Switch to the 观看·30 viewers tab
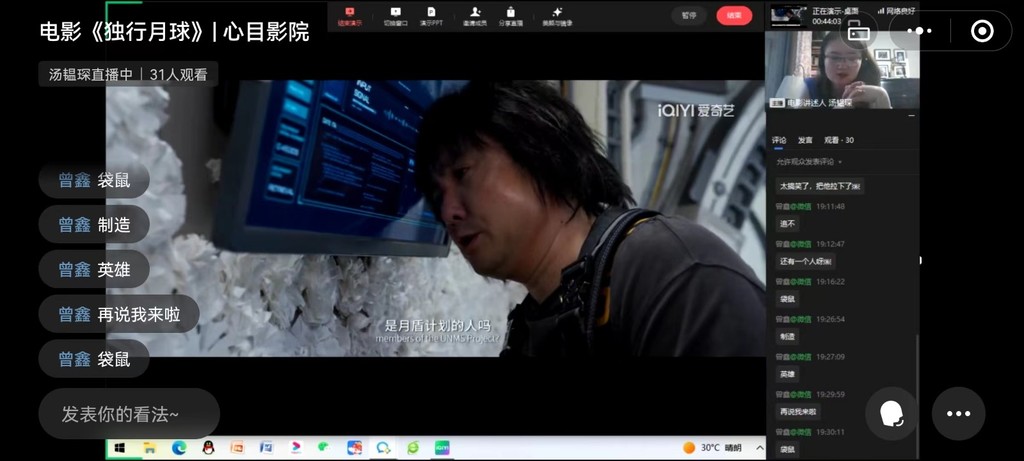This screenshot has width=1024, height=461. (x=839, y=140)
